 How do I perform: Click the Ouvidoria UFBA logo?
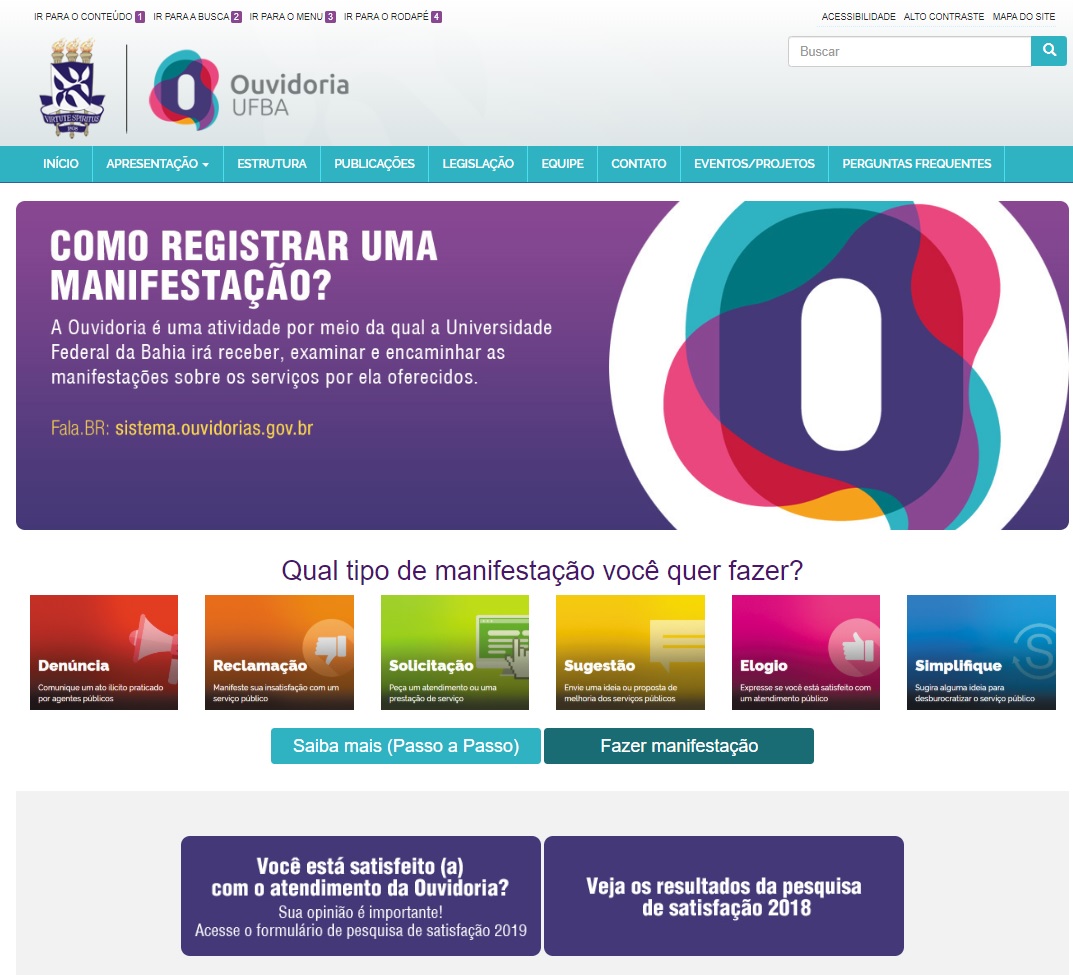click(x=250, y=90)
